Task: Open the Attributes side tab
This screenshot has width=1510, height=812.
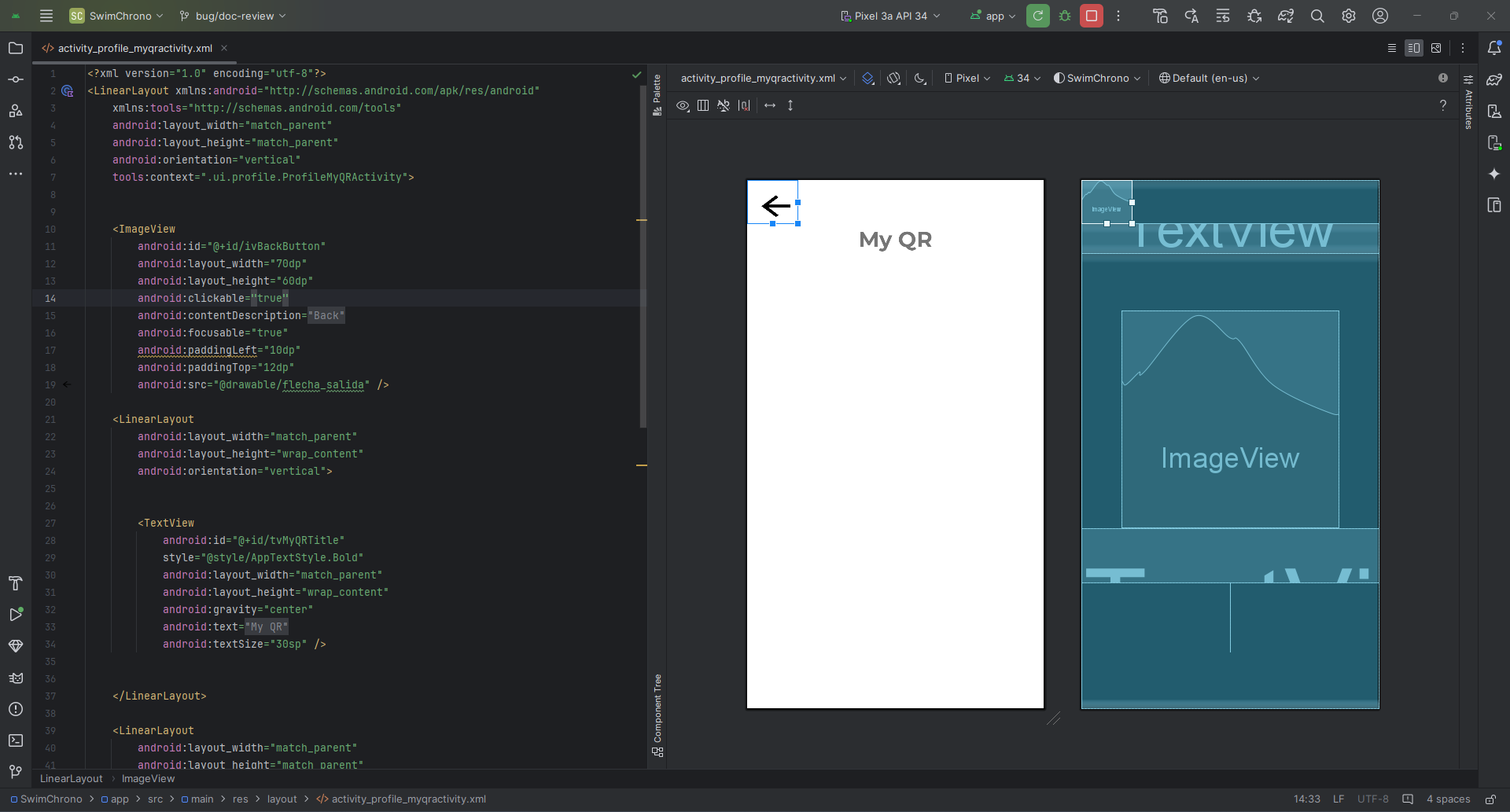Action: [x=1468, y=102]
